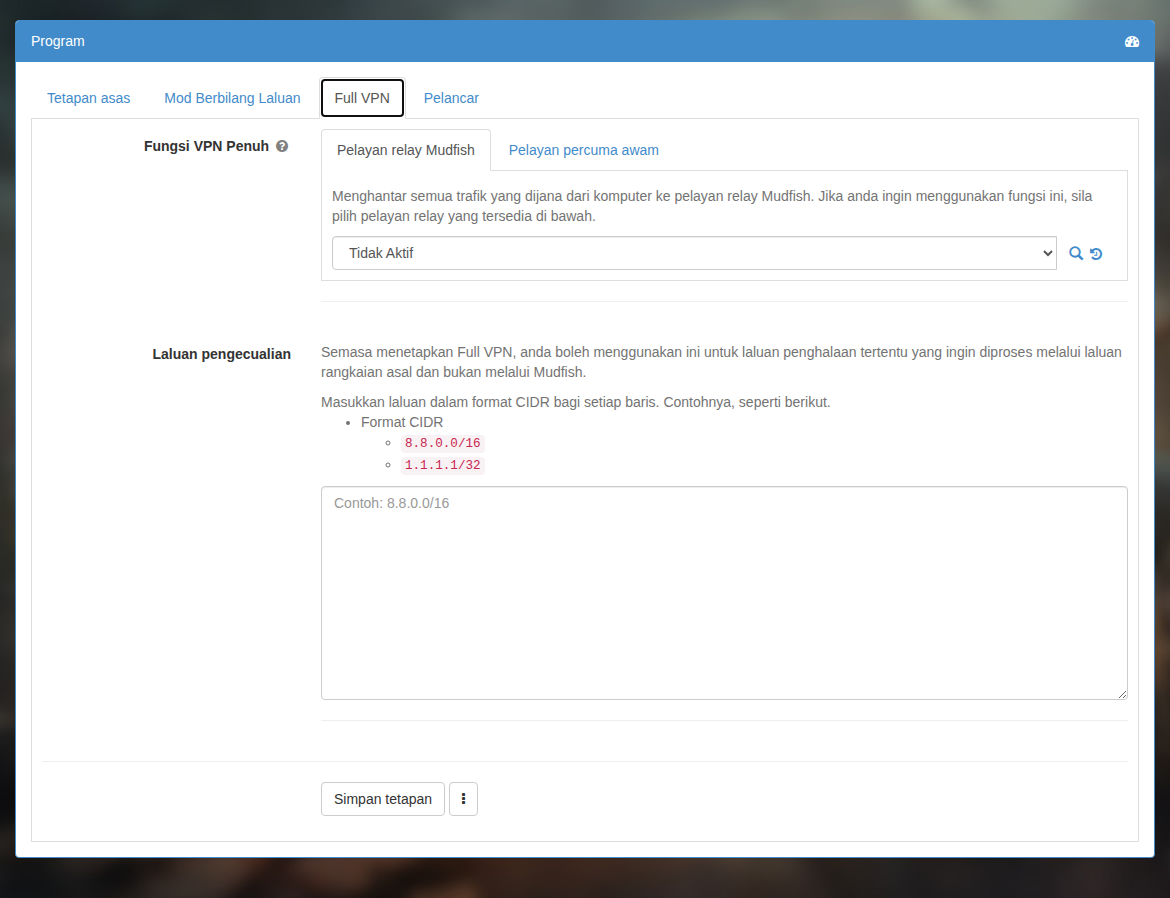Grab the text area resize handle corner
Screen dimensions: 1170x898
click(x=1121, y=693)
